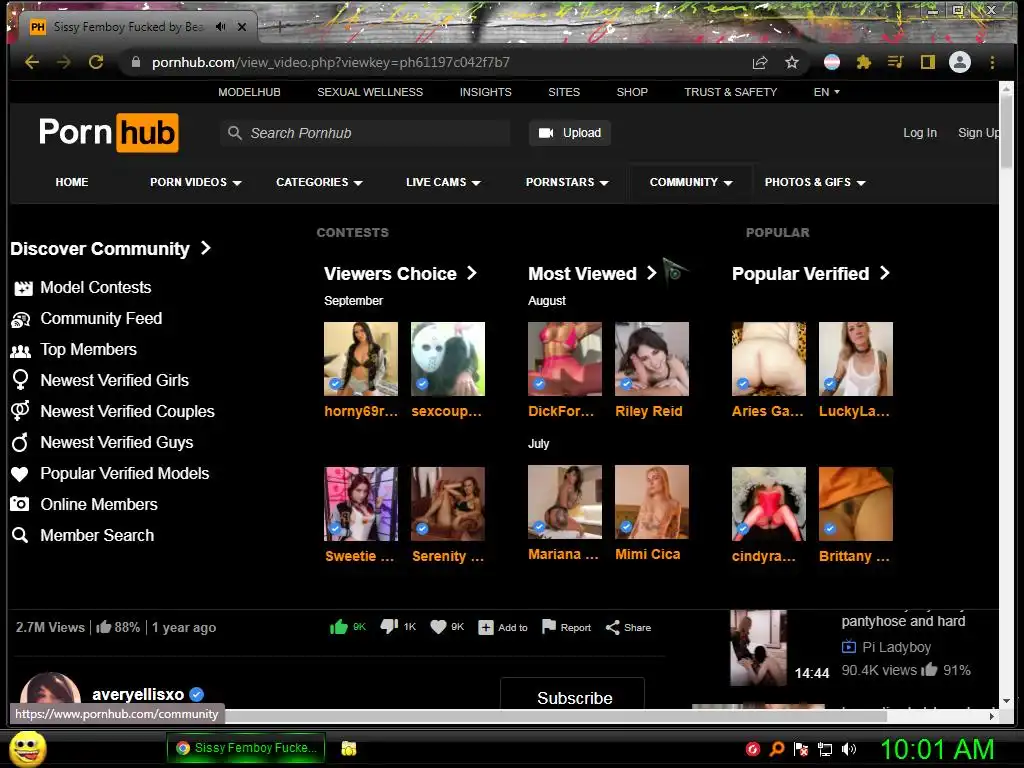Click the striped round extension icon

[831, 62]
